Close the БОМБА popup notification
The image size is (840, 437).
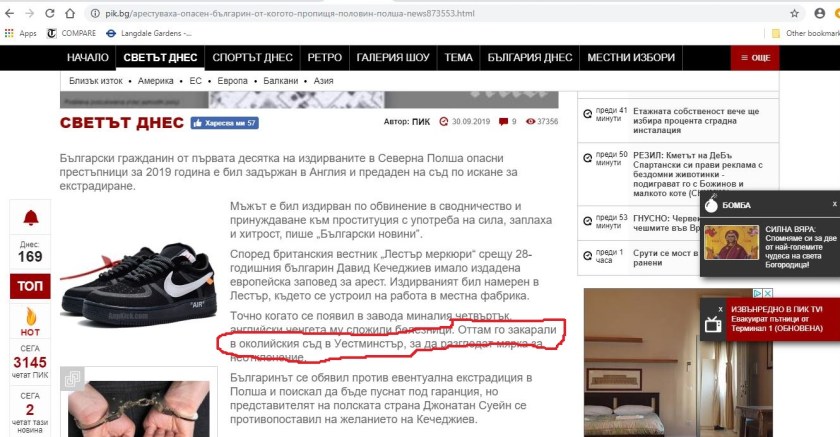[x=834, y=204]
